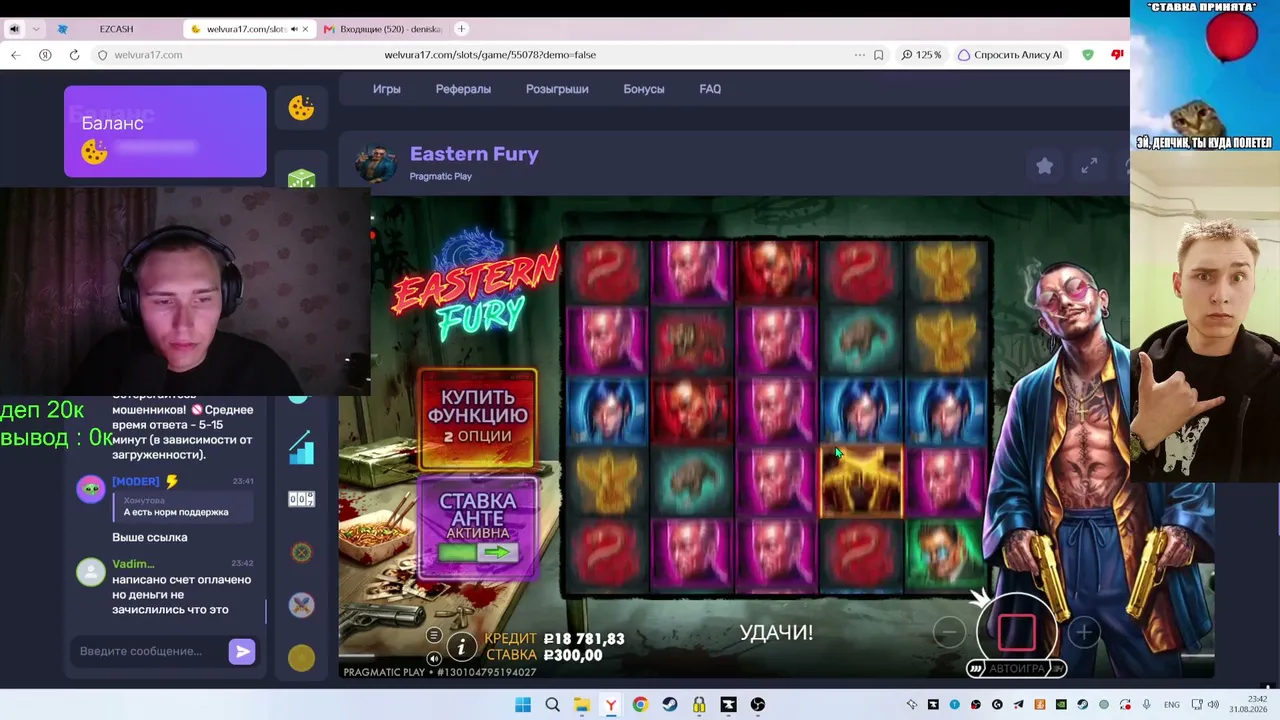Stop the spin with the red square
Screen dimensions: 1280x720
(x=1017, y=632)
